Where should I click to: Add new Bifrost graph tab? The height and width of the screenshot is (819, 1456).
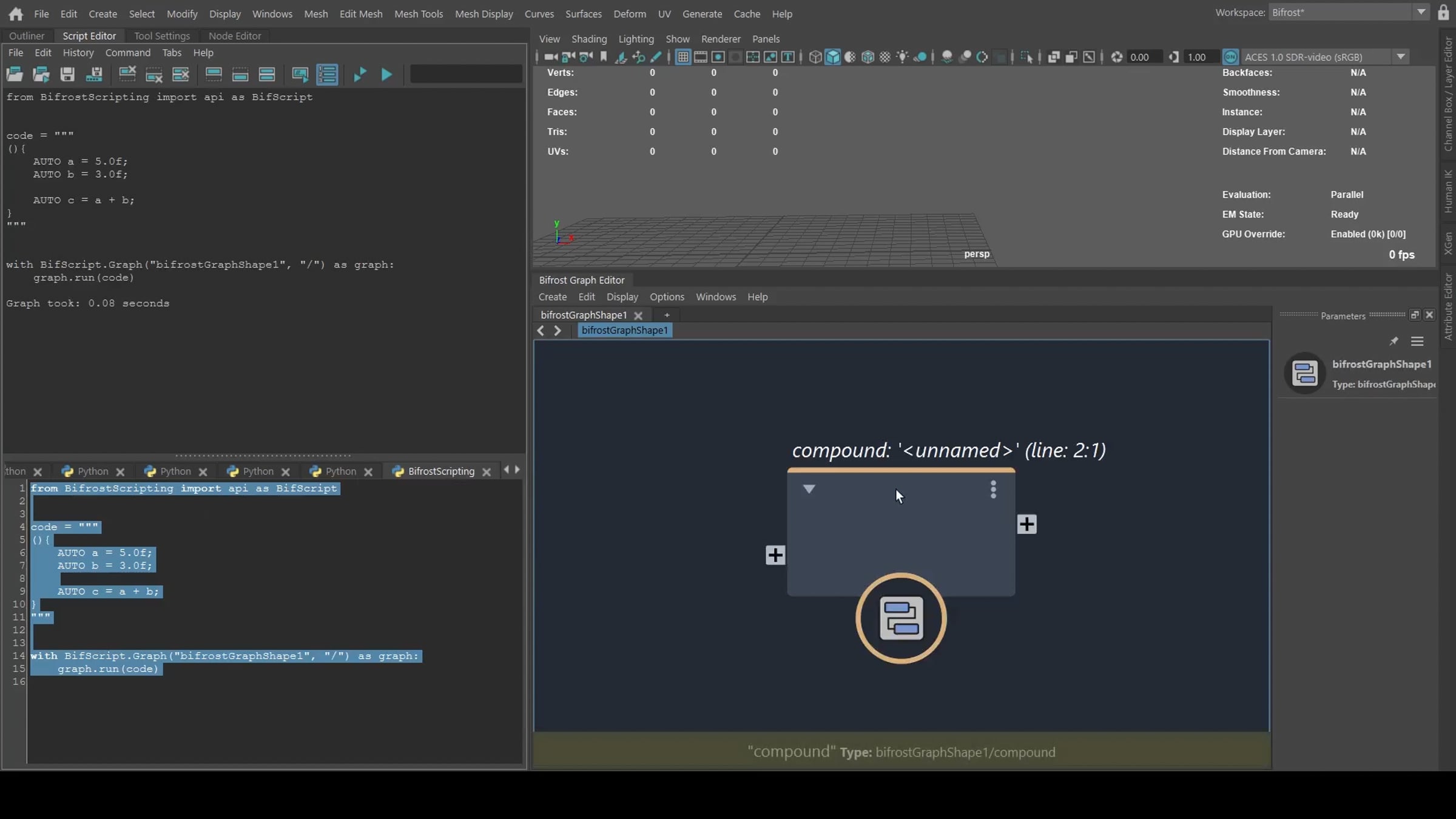[667, 315]
